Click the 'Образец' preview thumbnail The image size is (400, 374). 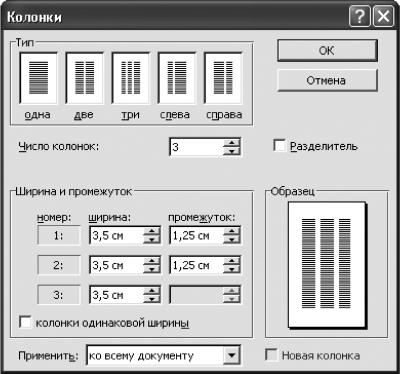click(x=327, y=265)
